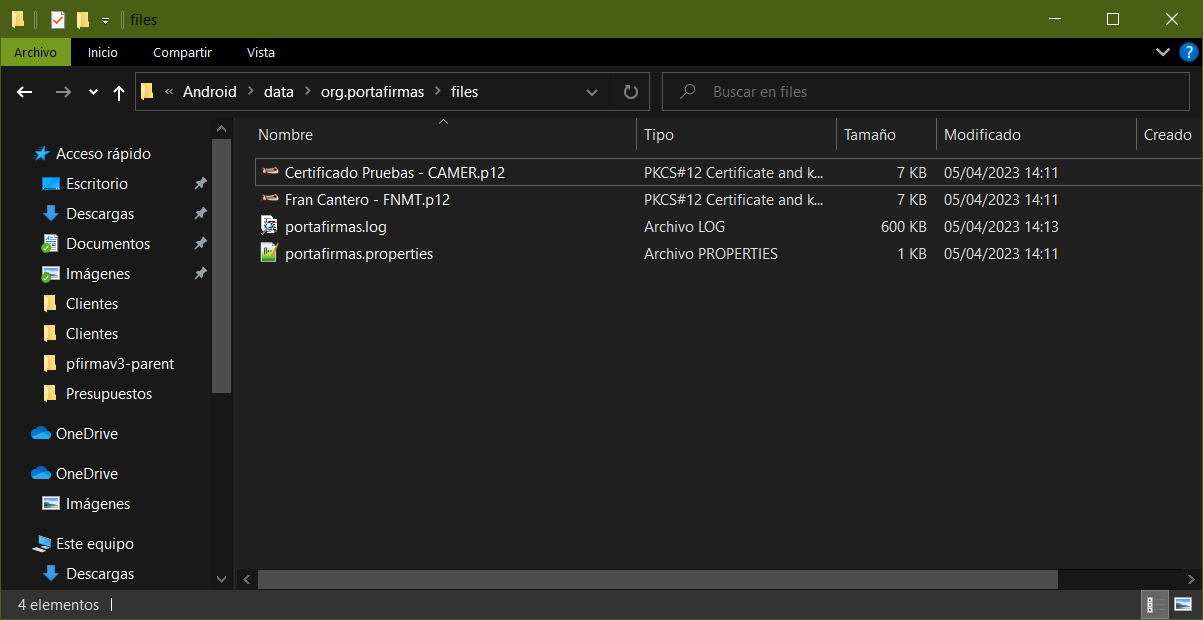Image resolution: width=1203 pixels, height=620 pixels.
Task: Sort by the Creado column header
Action: click(1168, 135)
